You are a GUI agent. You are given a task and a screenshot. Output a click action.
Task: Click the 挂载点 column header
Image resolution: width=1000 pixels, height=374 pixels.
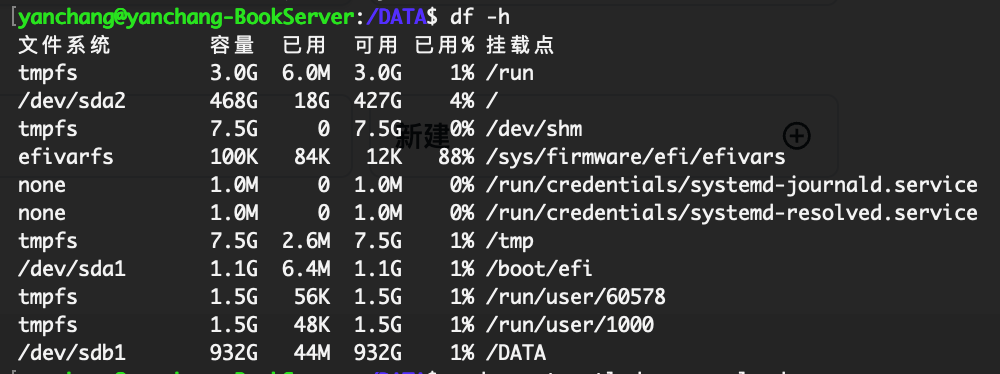[520, 45]
